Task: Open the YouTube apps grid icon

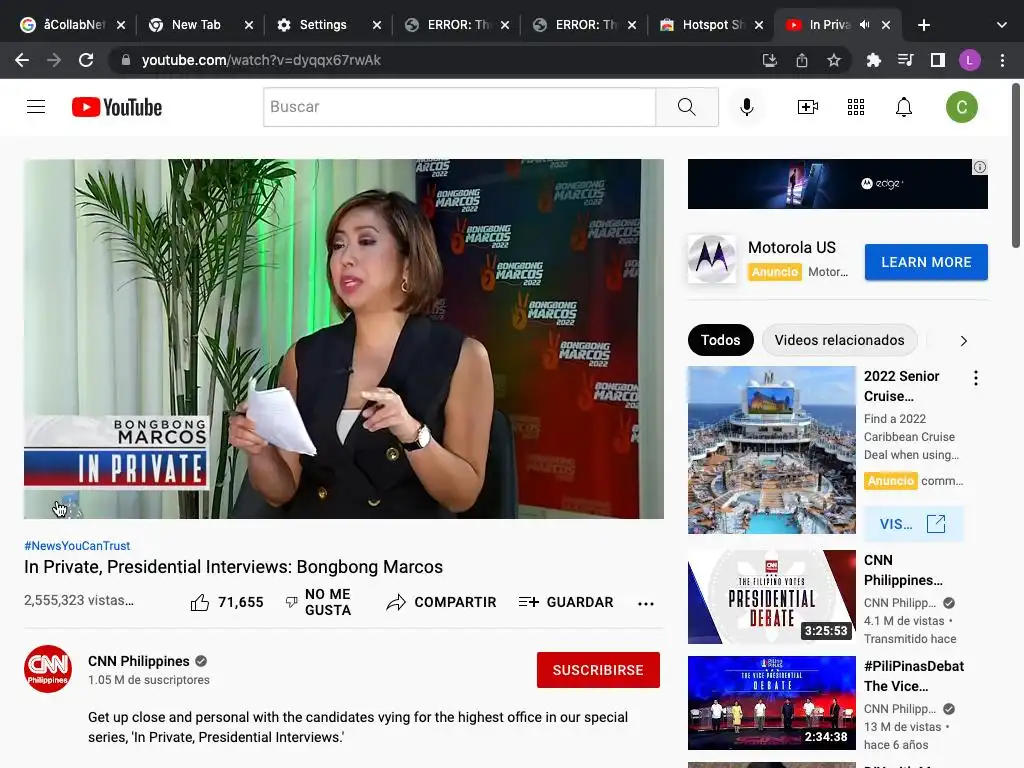Action: pos(856,107)
